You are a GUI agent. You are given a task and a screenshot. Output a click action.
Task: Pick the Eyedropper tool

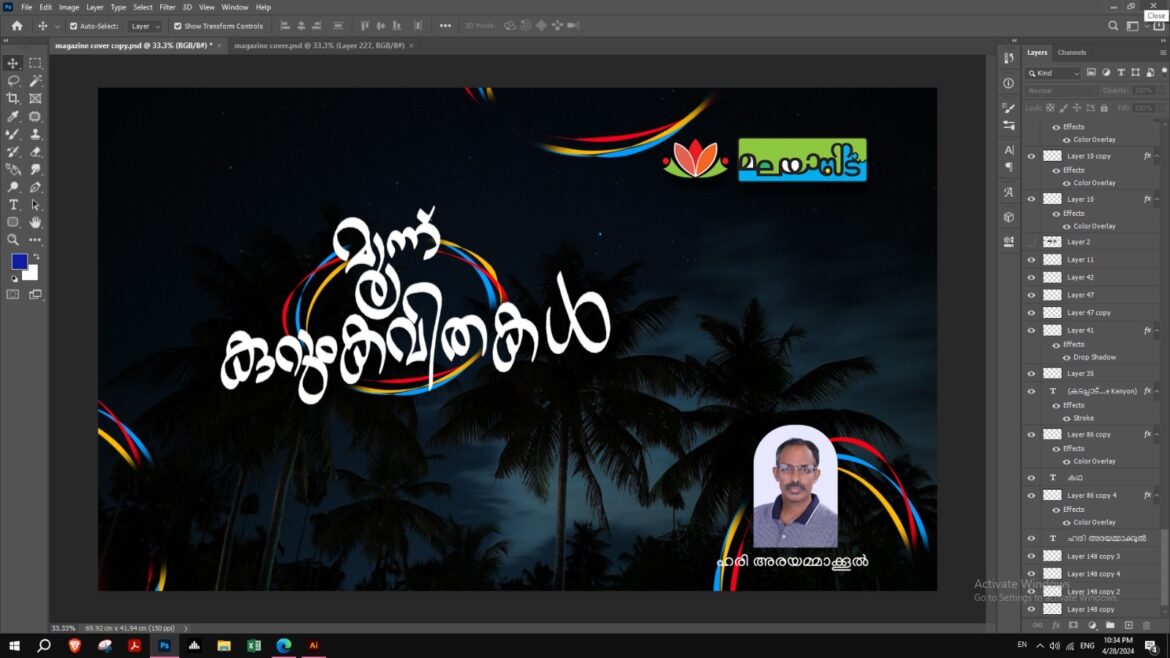13,116
